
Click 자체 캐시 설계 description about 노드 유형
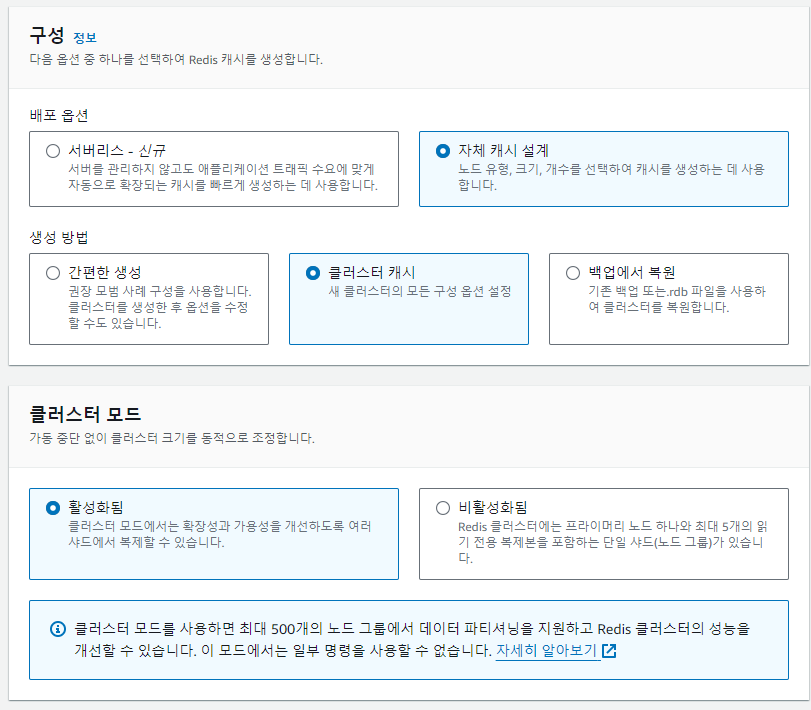611,177
